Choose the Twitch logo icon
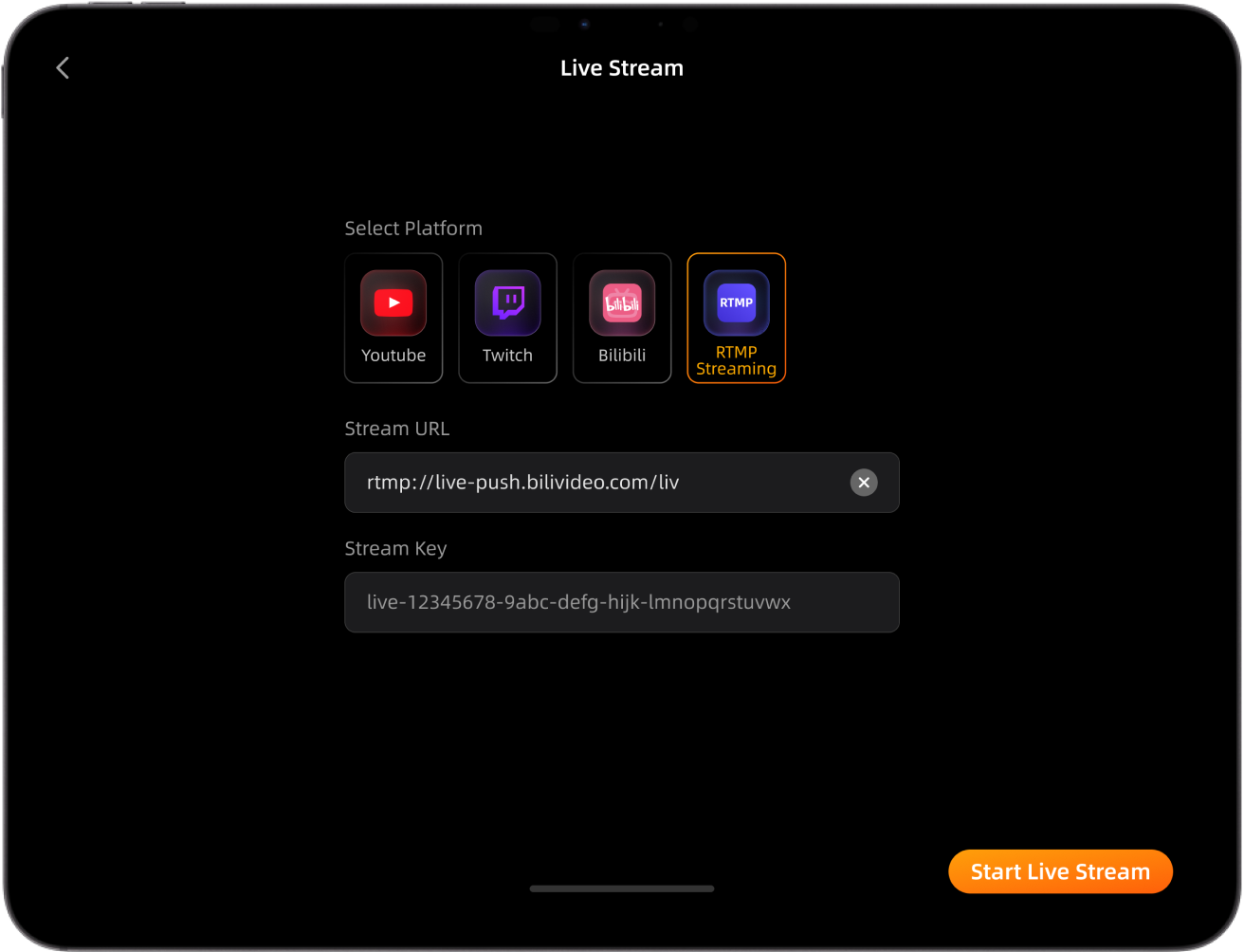The width and height of the screenshot is (1244, 952). tap(507, 303)
